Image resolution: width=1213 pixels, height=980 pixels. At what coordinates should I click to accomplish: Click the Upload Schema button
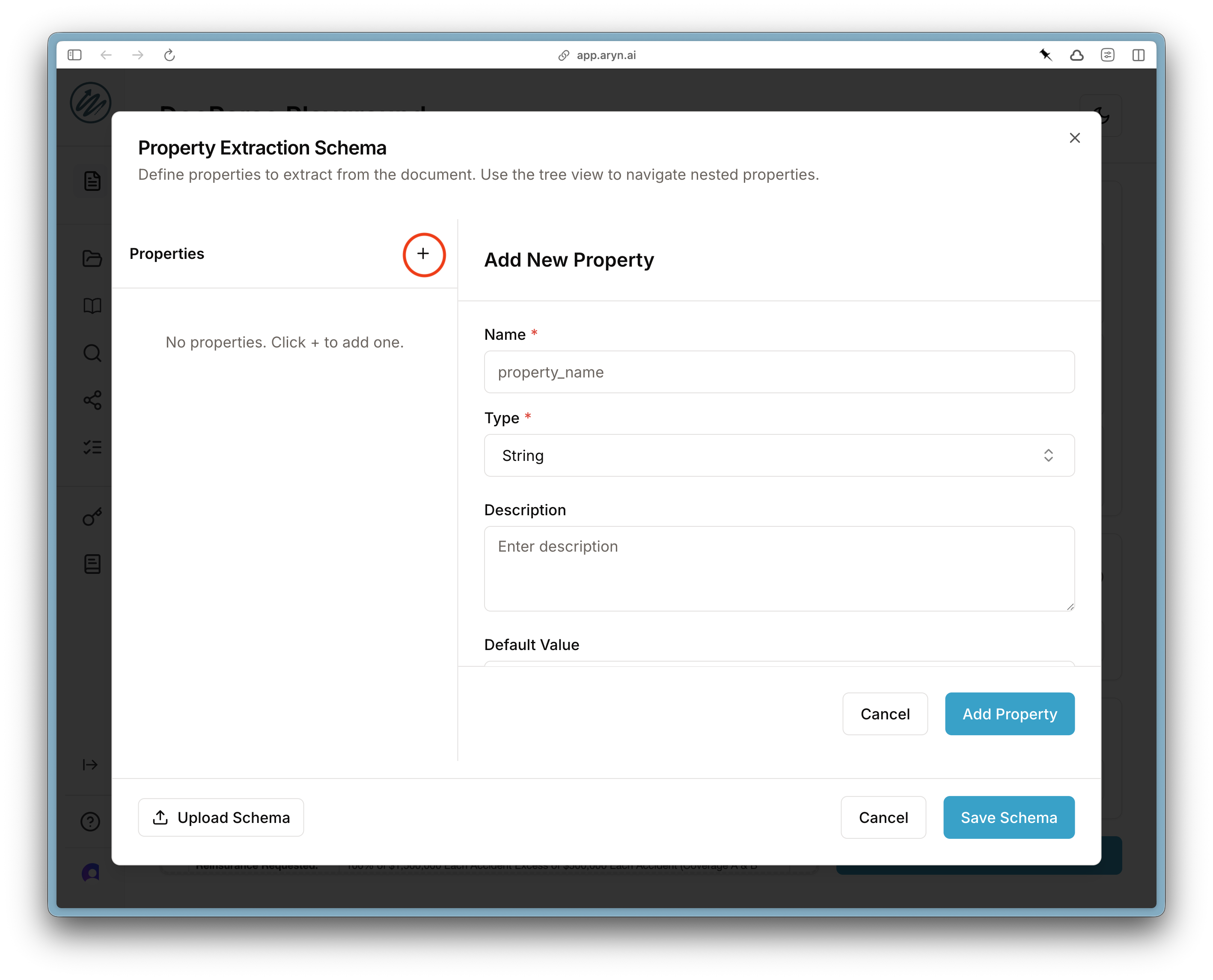pos(221,817)
